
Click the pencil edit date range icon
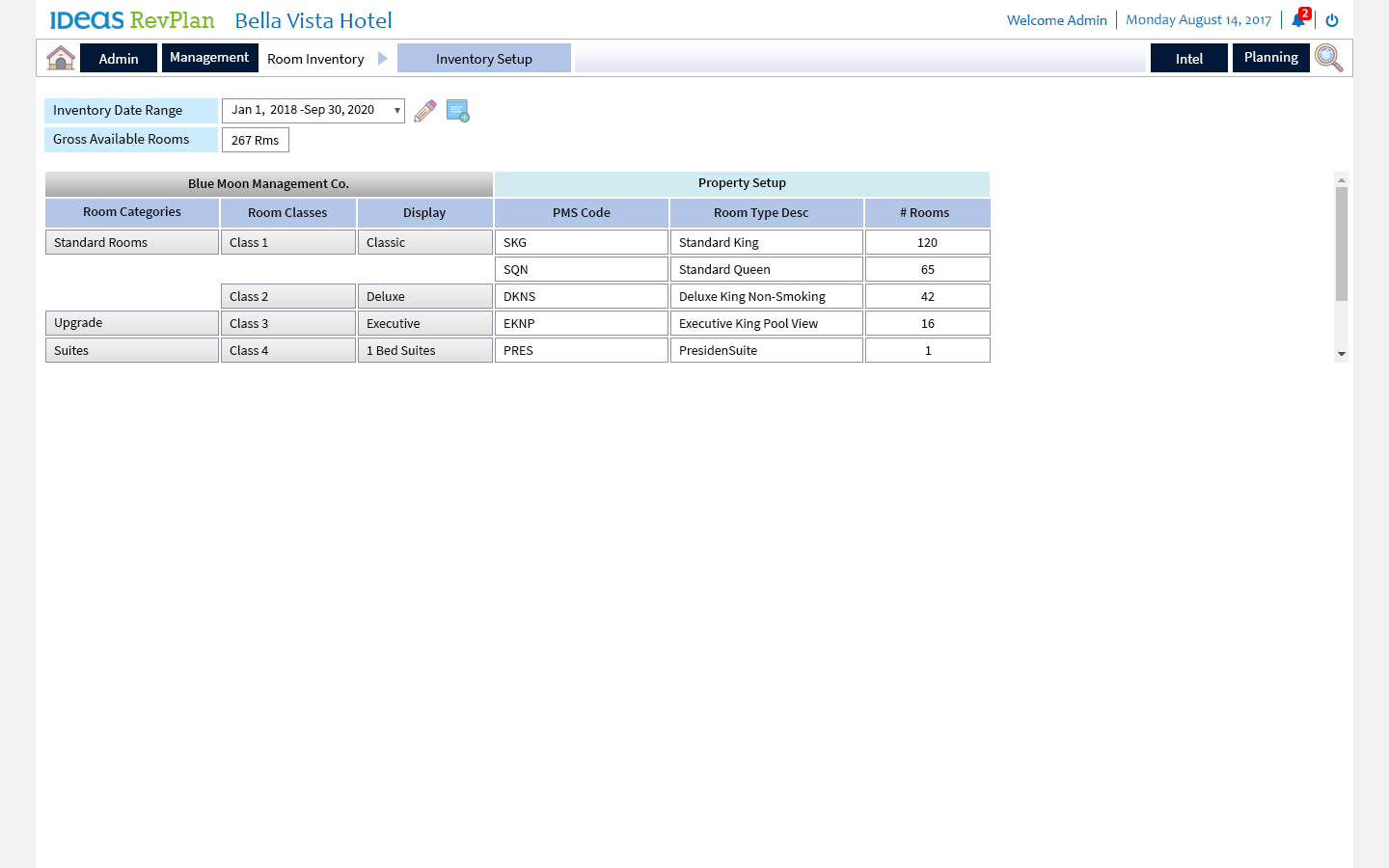click(x=424, y=111)
